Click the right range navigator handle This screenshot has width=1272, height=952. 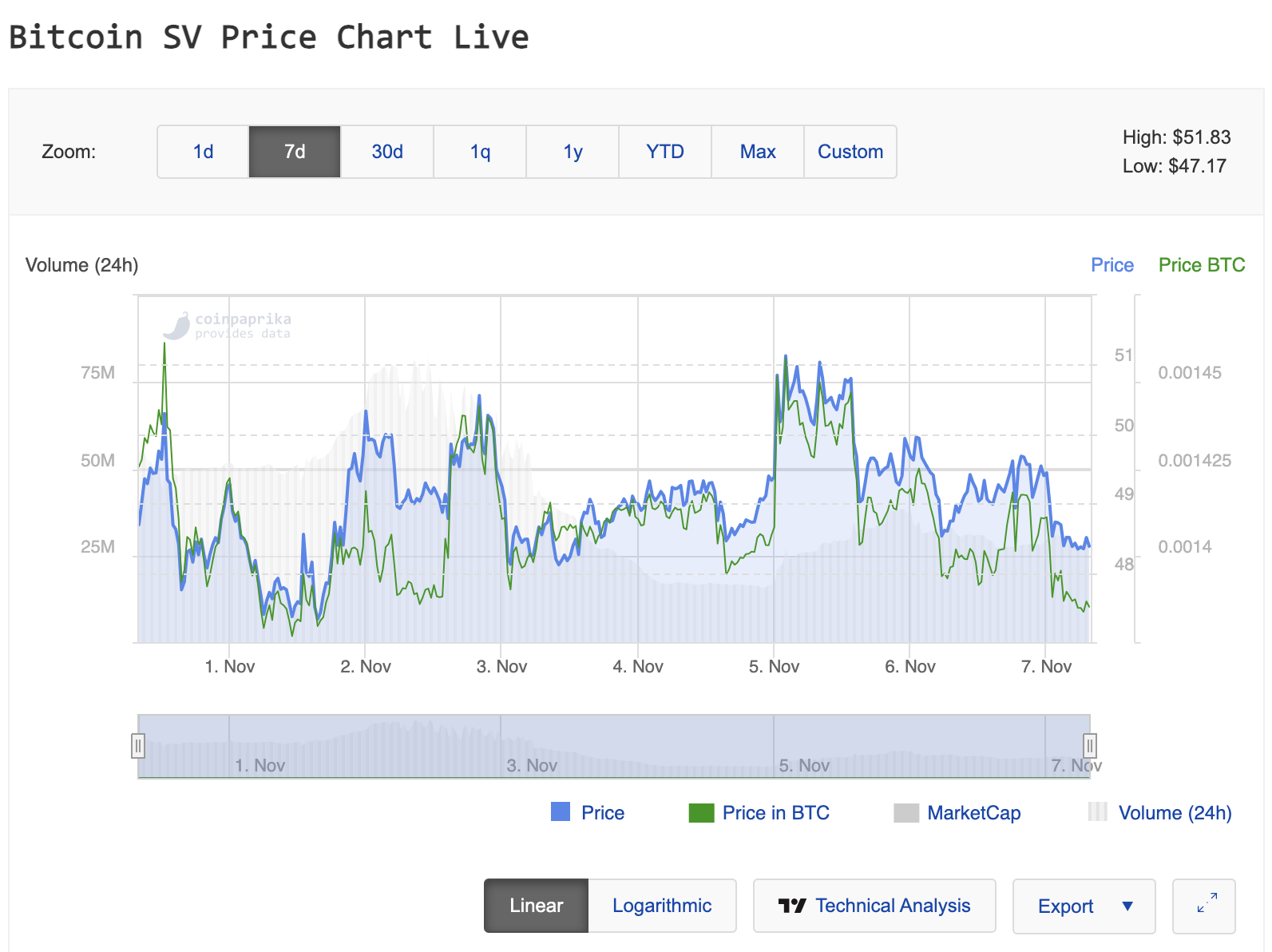pos(1089,746)
